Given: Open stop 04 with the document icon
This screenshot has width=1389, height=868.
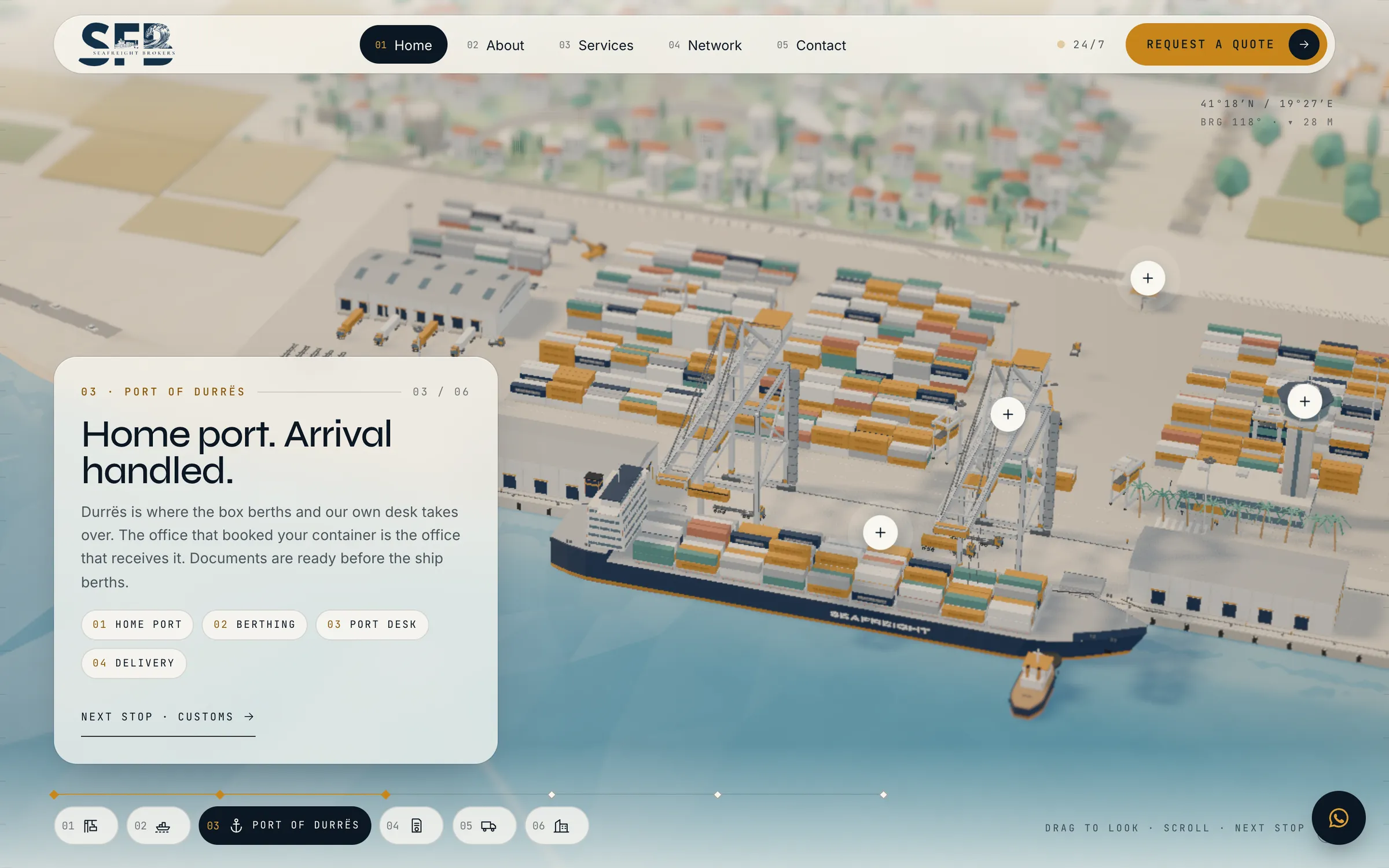Looking at the screenshot, I should pos(411,826).
